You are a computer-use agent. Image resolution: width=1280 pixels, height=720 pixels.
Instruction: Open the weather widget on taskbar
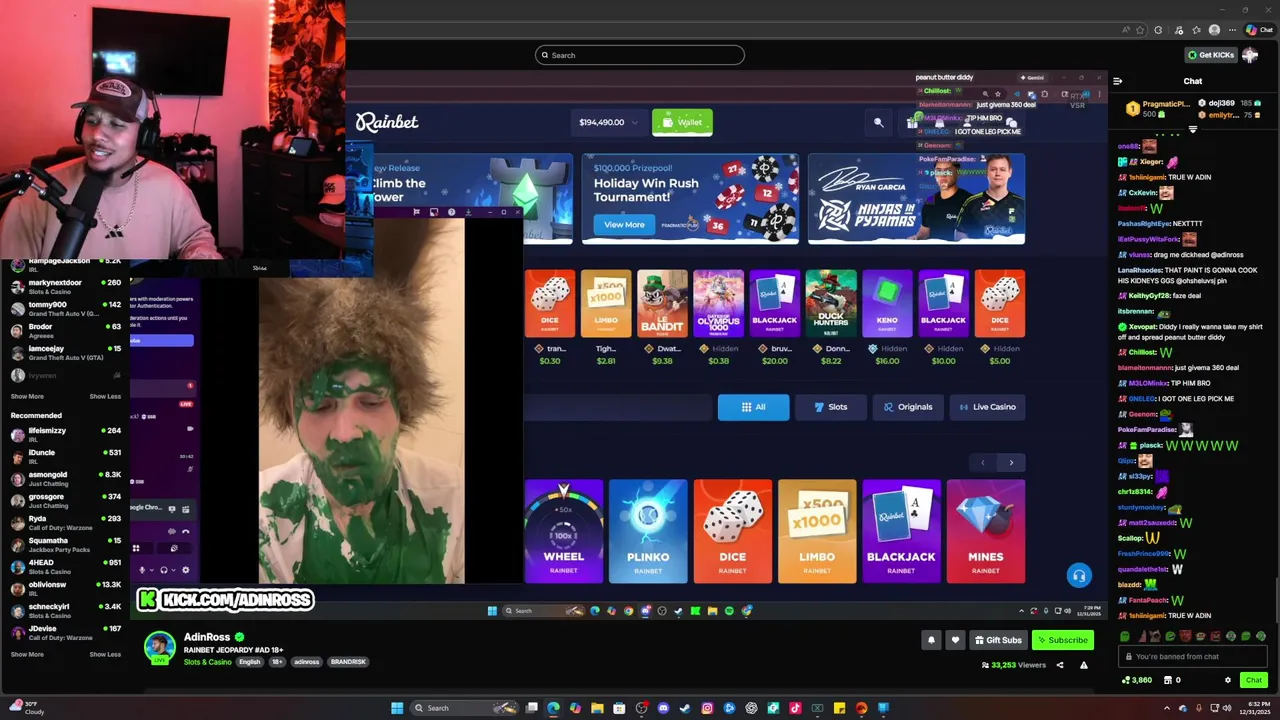[27, 708]
